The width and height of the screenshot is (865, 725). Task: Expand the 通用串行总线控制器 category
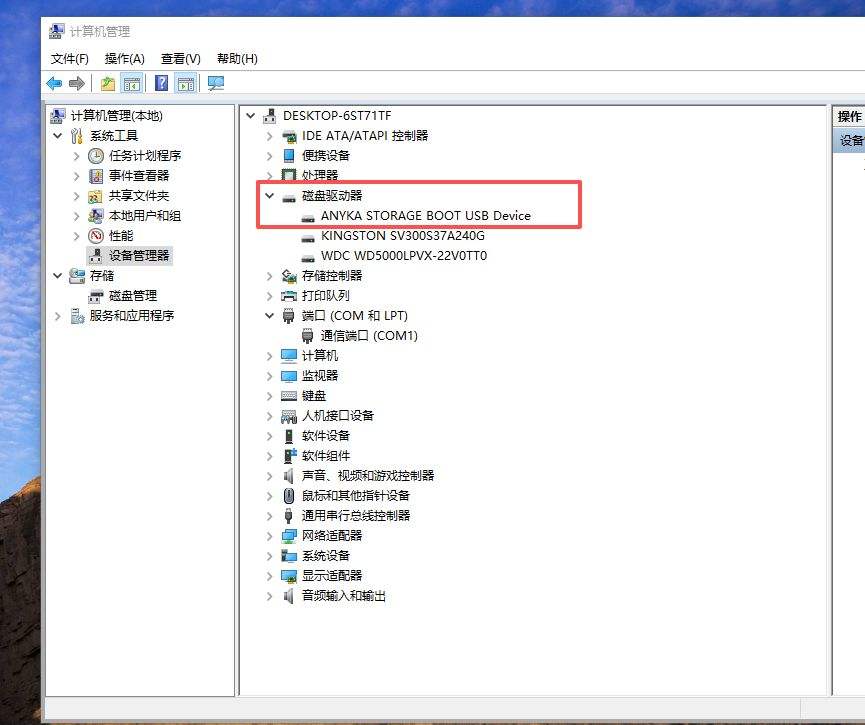268,515
